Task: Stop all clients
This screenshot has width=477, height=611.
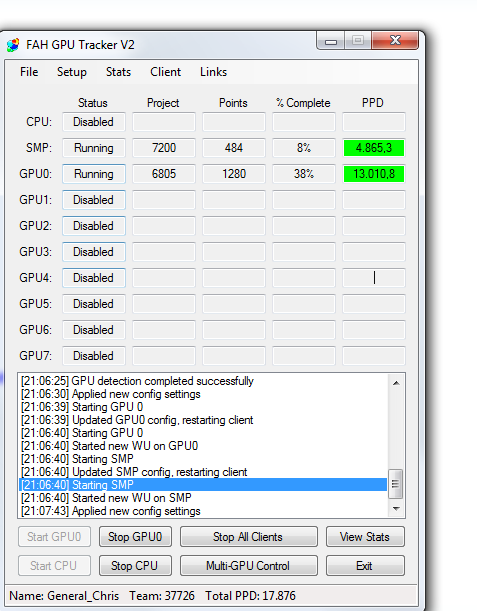Action: coord(248,537)
